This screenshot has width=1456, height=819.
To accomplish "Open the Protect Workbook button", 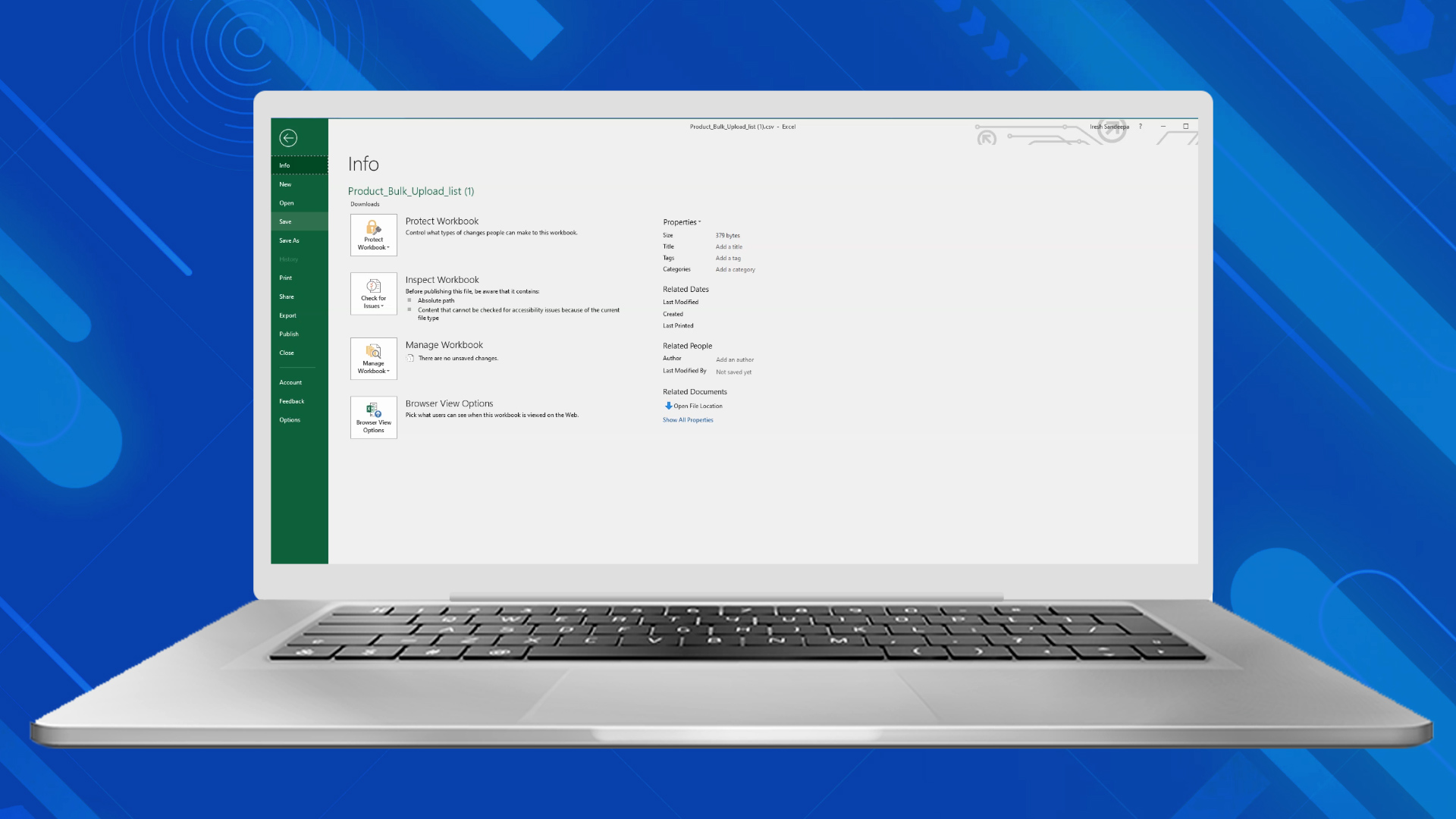I will pos(373,234).
